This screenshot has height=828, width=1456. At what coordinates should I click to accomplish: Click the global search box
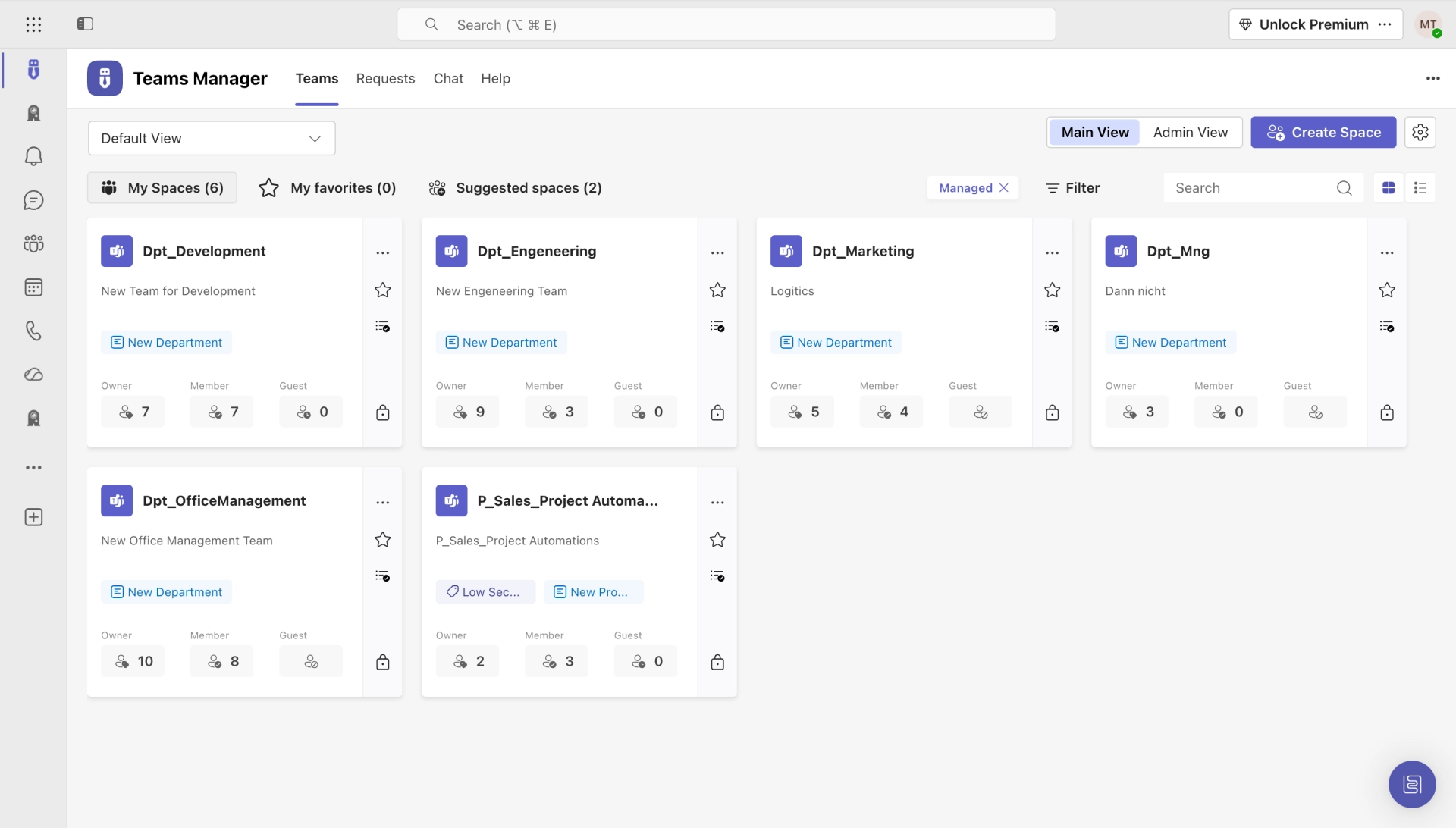pyautogui.click(x=726, y=24)
